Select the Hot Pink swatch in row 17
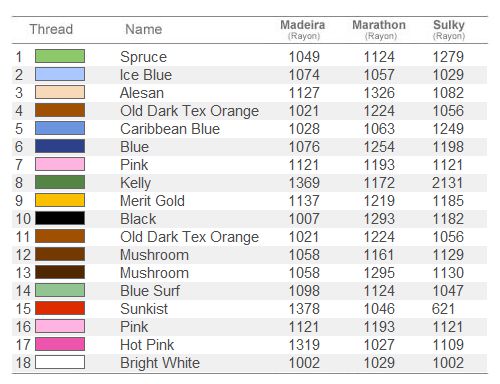 coord(60,344)
